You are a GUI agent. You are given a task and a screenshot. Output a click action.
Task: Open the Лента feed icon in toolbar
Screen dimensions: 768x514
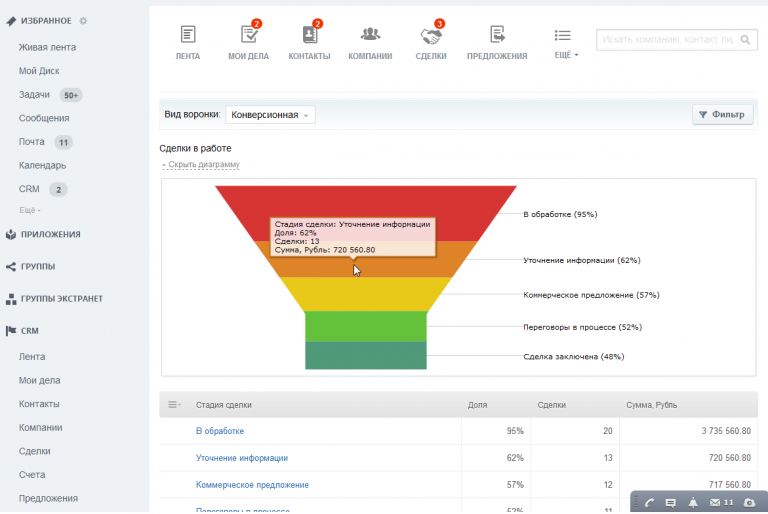[x=187, y=37]
